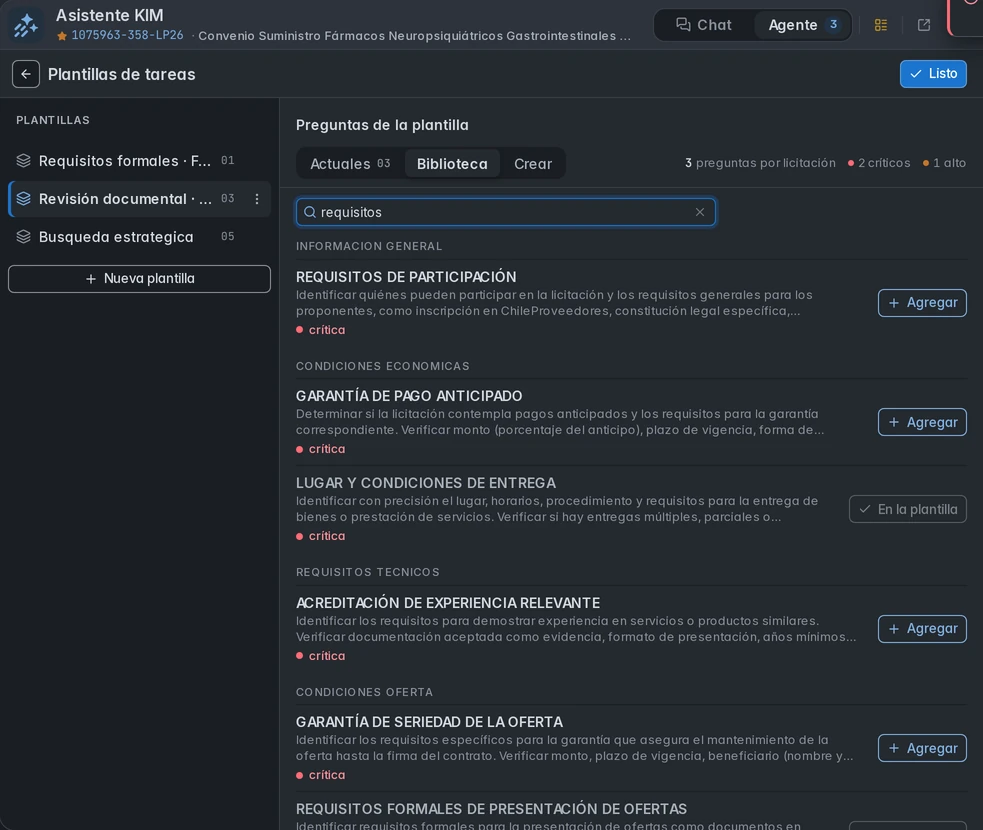This screenshot has height=830, width=983.
Task: Click the orange star next to 1075963-358-LP26
Action: (x=62, y=36)
